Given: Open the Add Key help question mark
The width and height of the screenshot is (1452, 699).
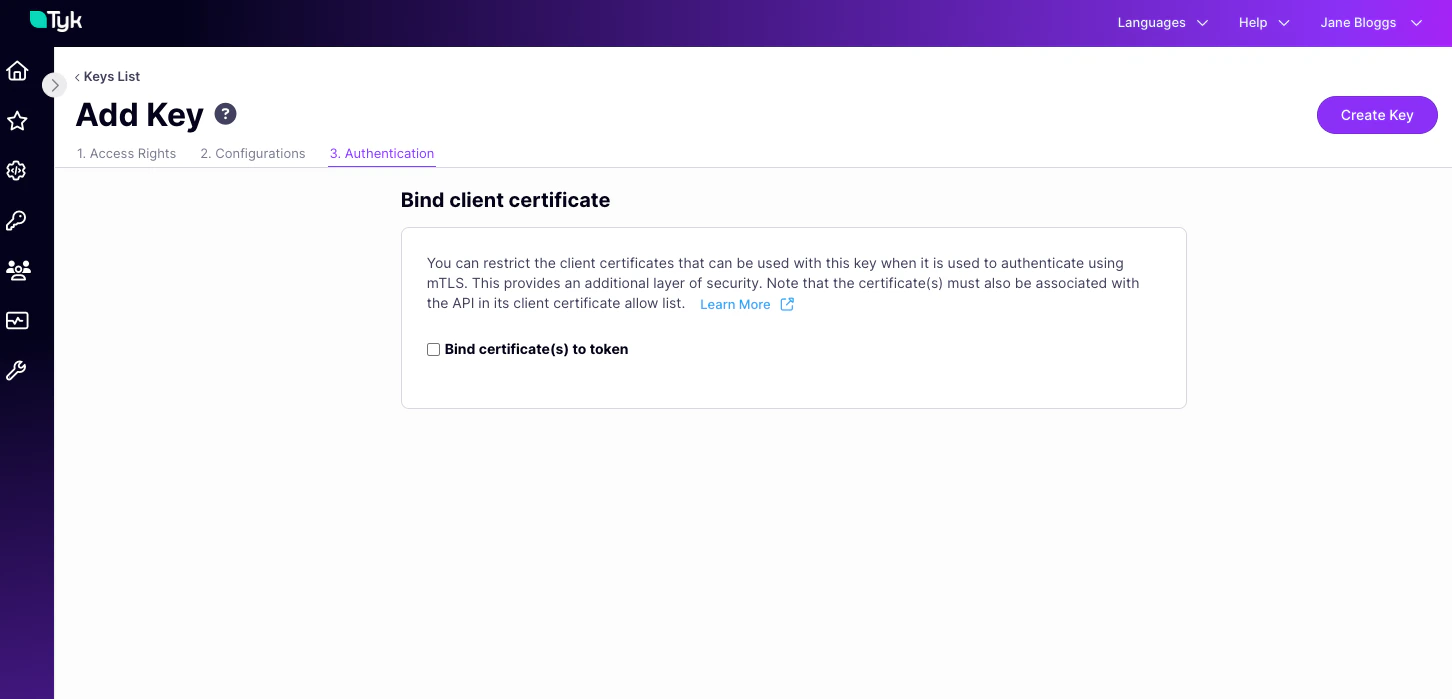Looking at the screenshot, I should (x=225, y=114).
